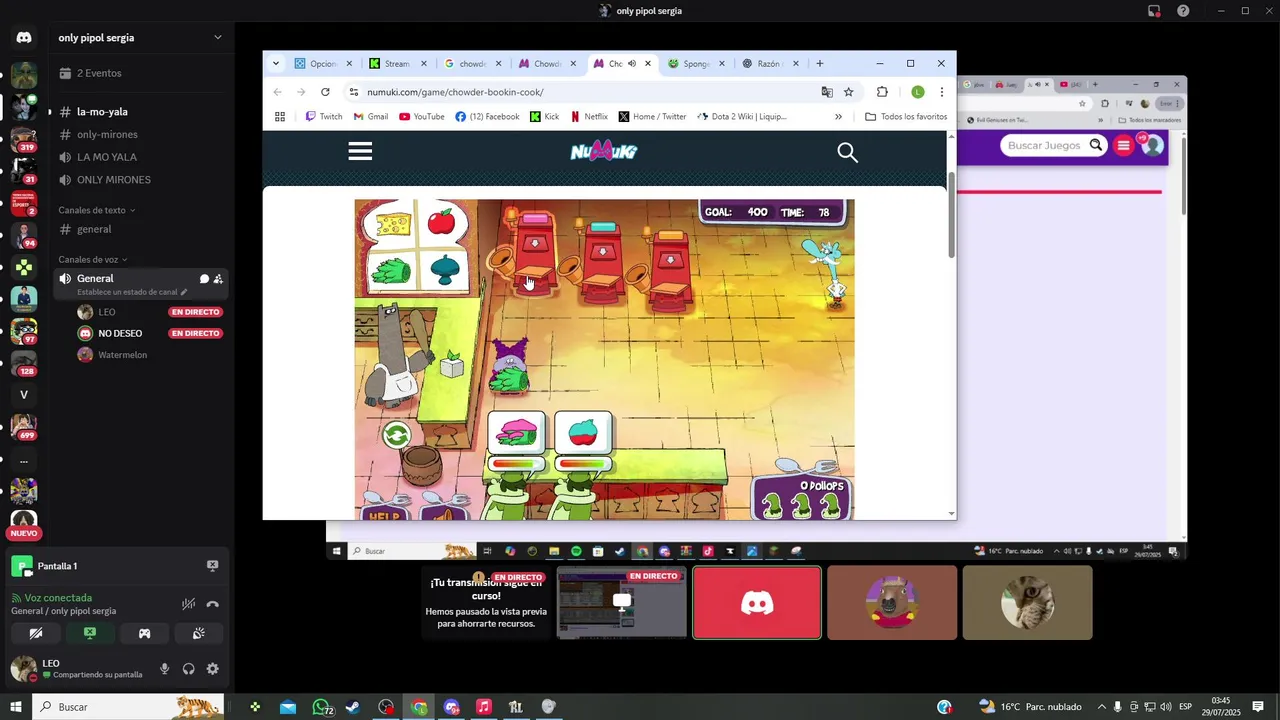Screen dimensions: 1280x720
Task: Select user Watermelon in the voice channel
Action: click(x=122, y=355)
